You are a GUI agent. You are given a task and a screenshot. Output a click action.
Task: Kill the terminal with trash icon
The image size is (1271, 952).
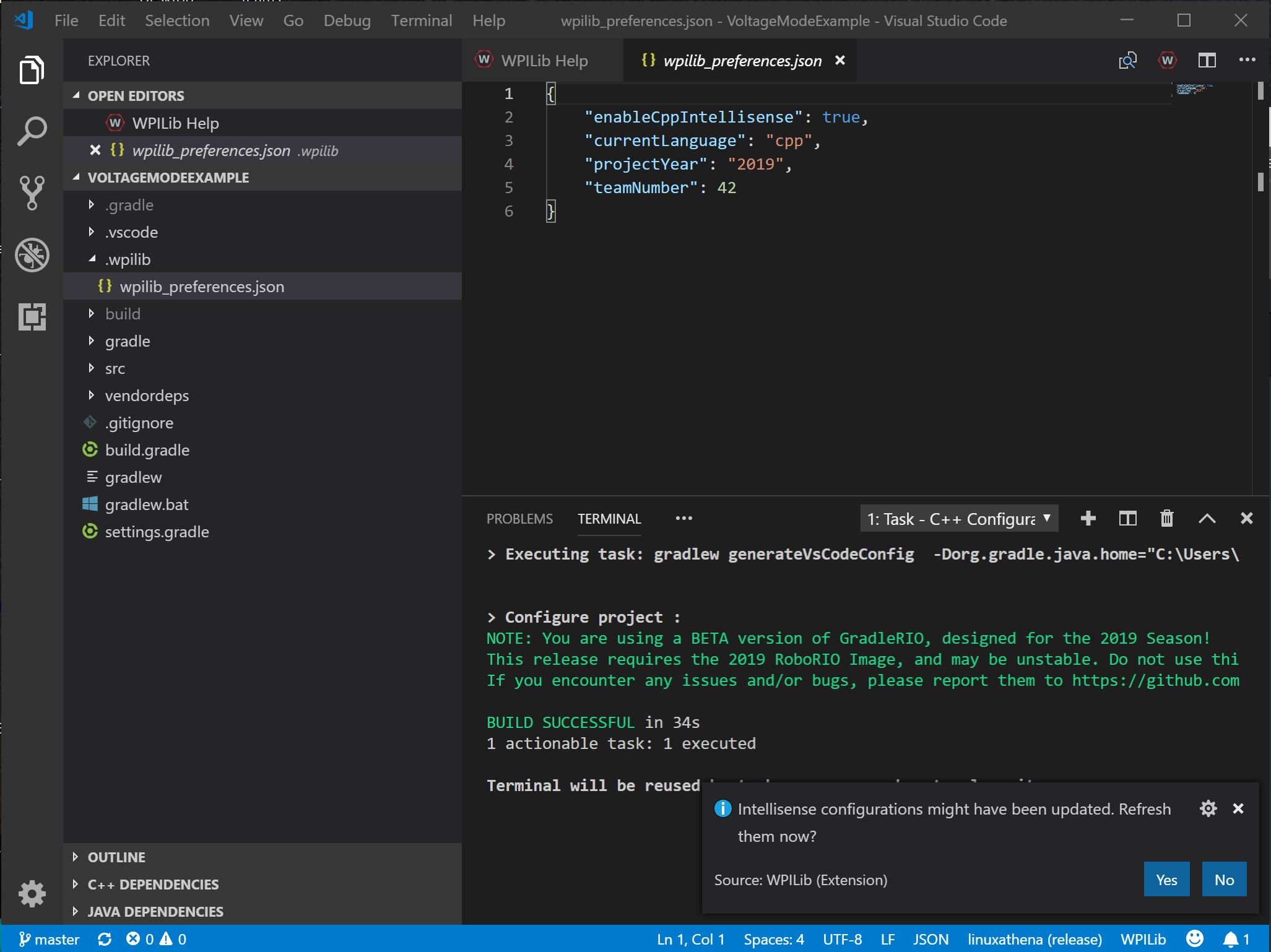(1167, 519)
